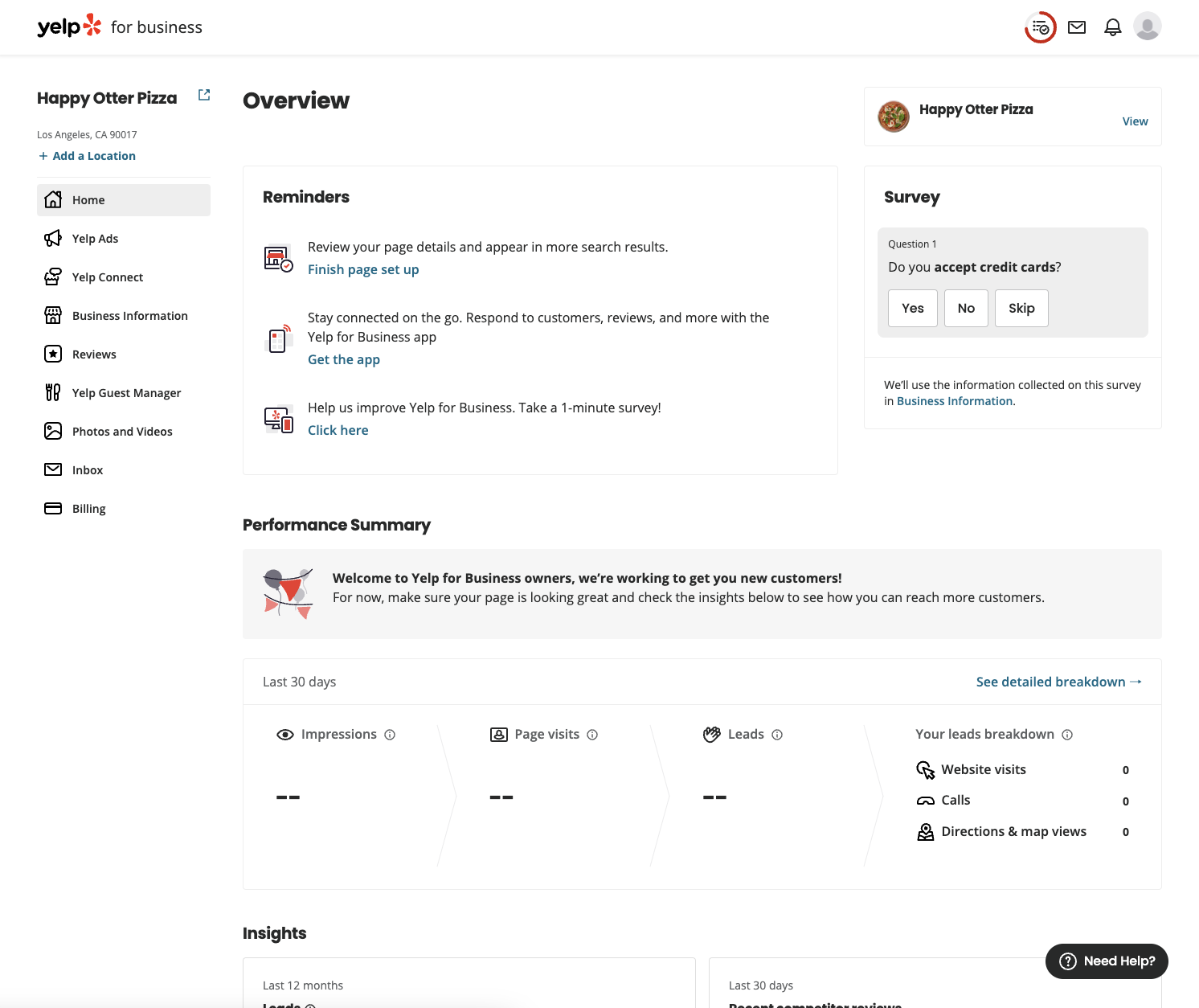Click the Yelp for business logo
This screenshot has width=1199, height=1008.
pos(120,27)
